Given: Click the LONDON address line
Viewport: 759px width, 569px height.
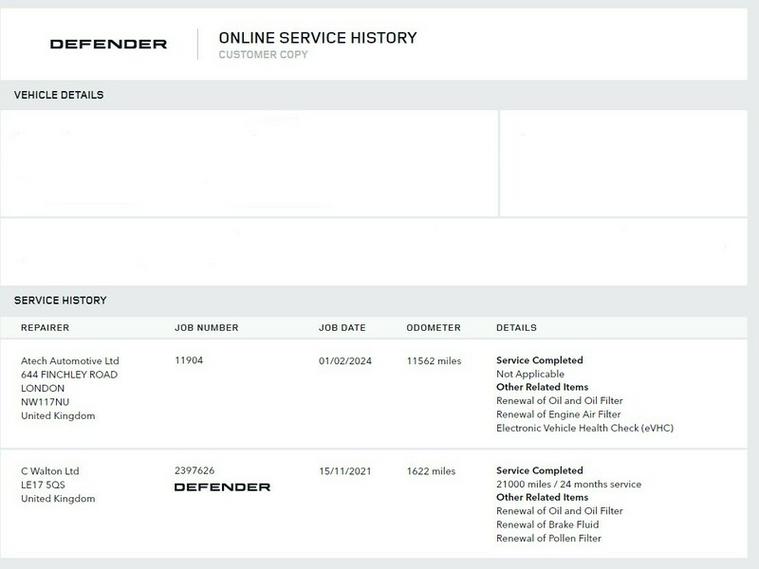Looking at the screenshot, I should (x=43, y=388).
